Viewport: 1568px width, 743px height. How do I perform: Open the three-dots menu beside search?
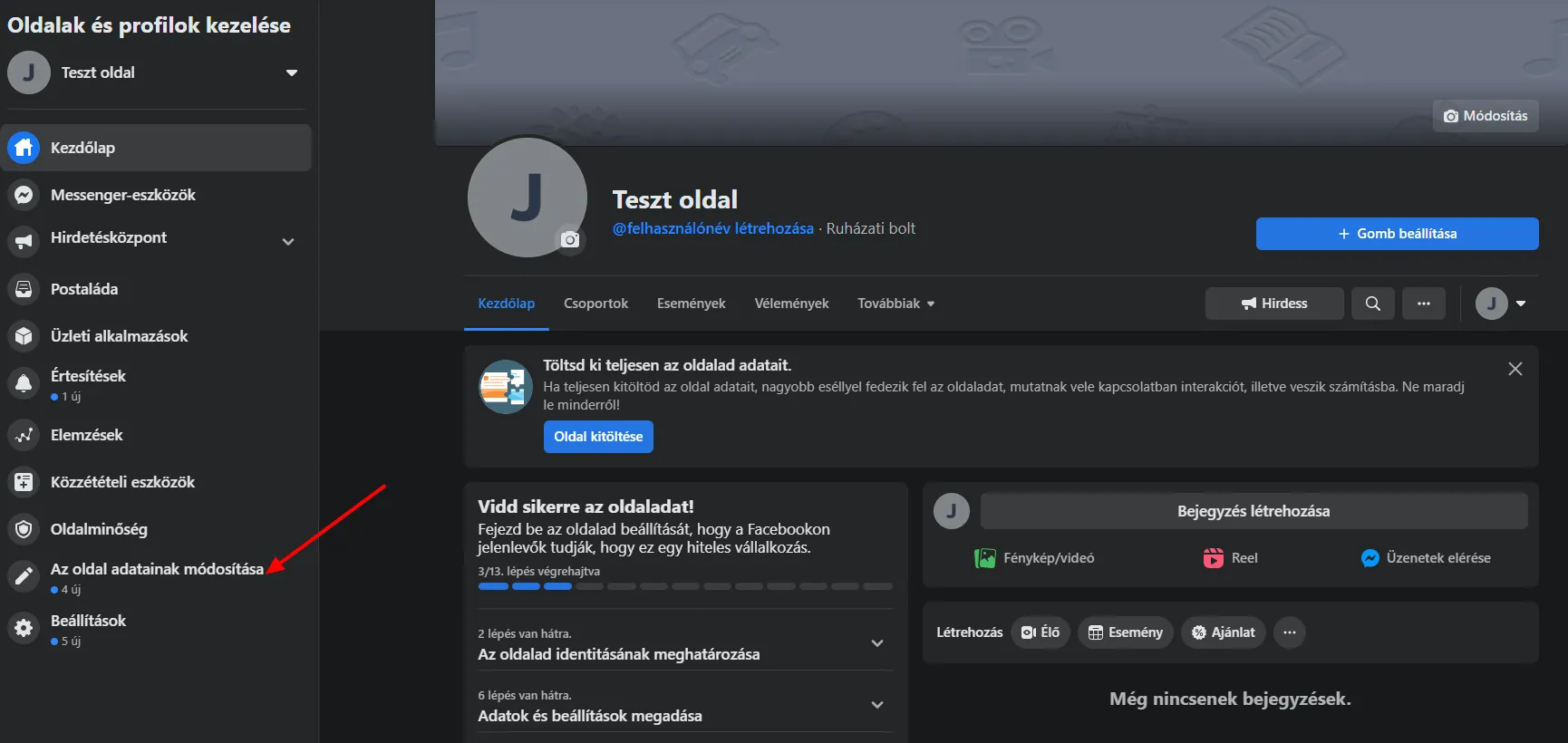[1424, 304]
